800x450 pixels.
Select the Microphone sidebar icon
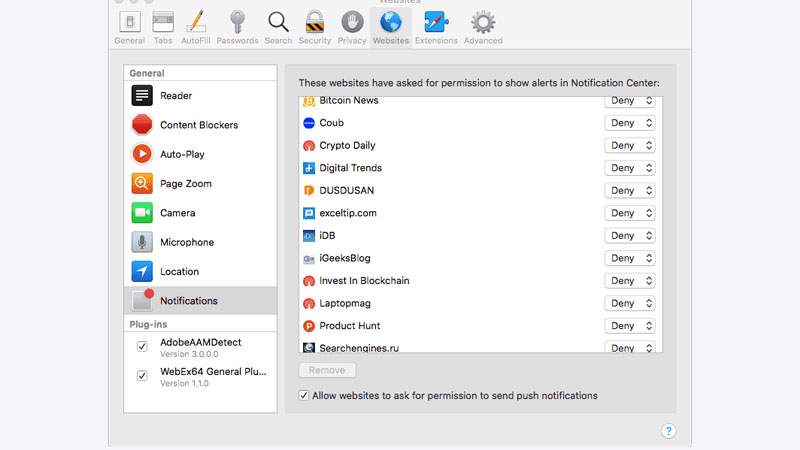click(x=142, y=242)
